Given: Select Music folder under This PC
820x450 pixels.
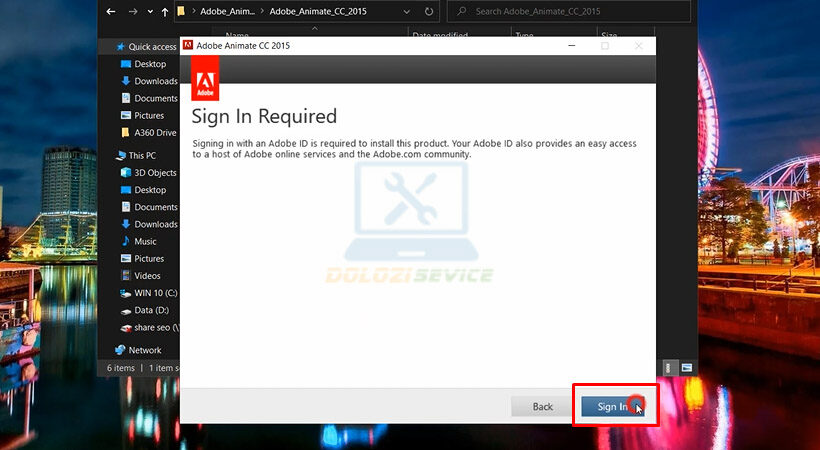Looking at the screenshot, I should (x=146, y=241).
